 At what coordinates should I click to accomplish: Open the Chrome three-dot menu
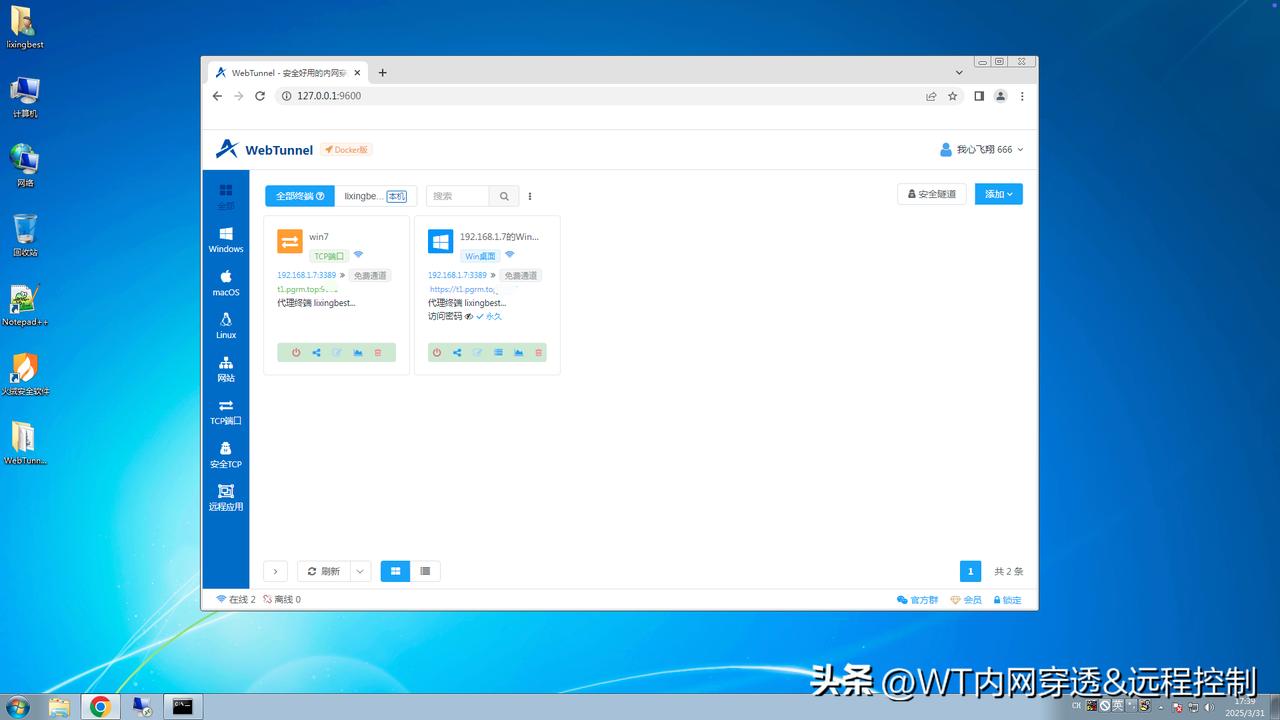[x=1022, y=96]
